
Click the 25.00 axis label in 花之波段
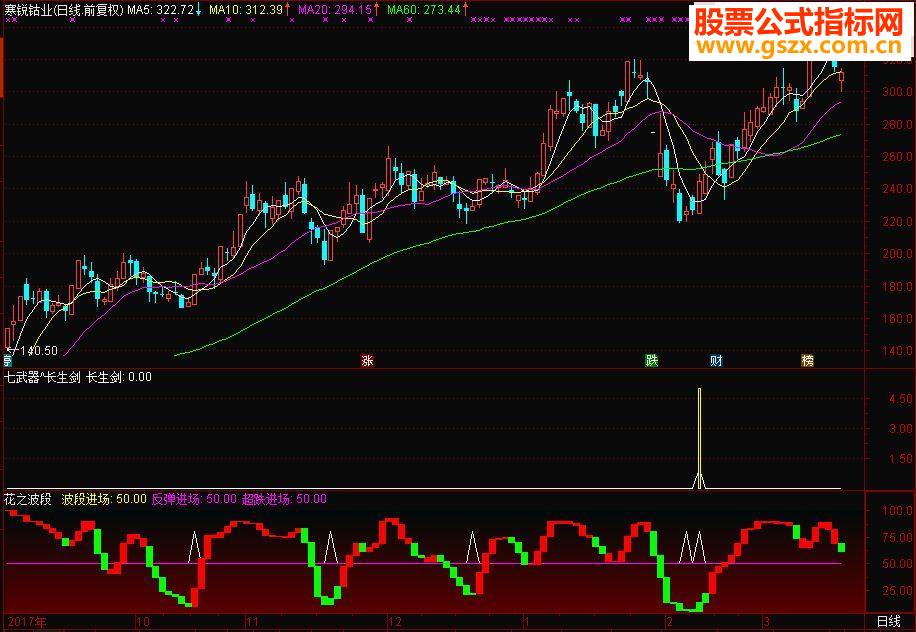(898, 591)
